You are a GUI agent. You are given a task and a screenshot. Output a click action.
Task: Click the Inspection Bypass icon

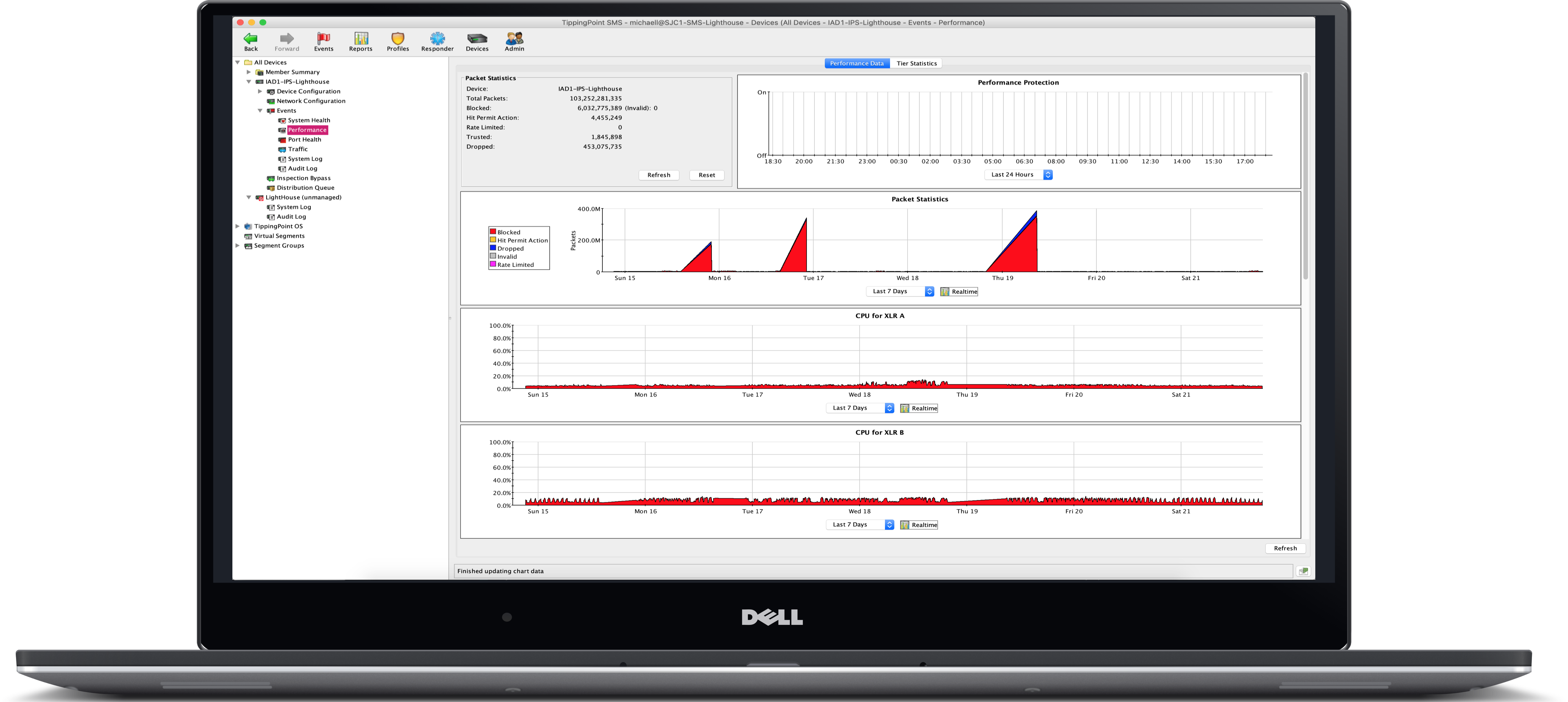(271, 178)
